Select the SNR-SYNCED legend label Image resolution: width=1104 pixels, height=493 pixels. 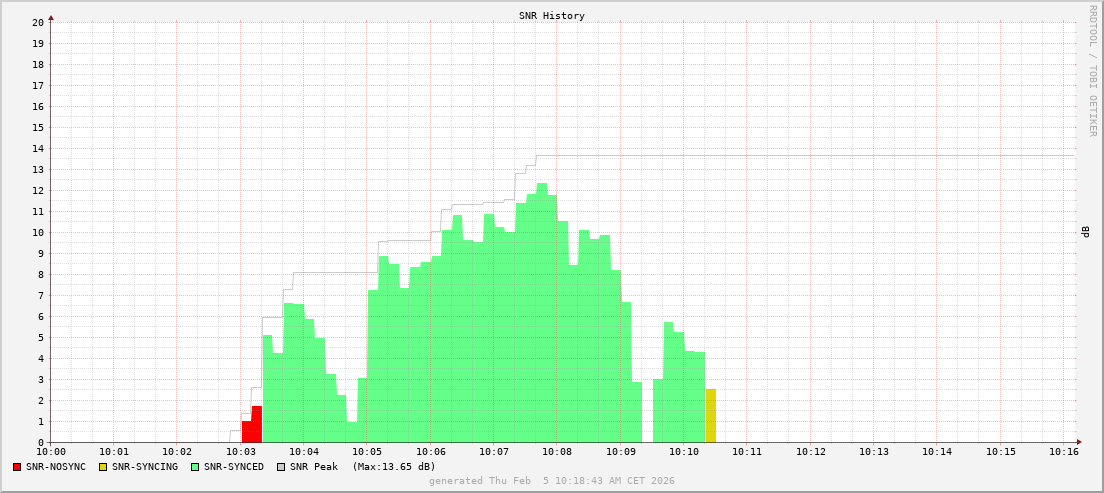tap(234, 467)
